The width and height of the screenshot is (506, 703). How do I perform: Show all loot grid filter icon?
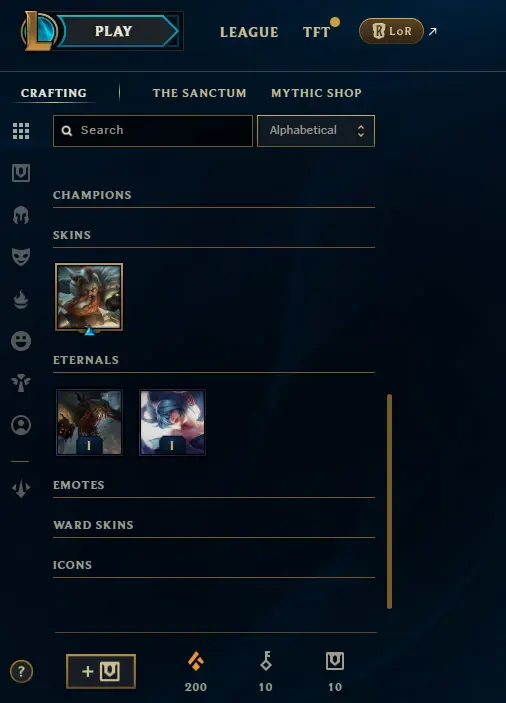(21, 131)
